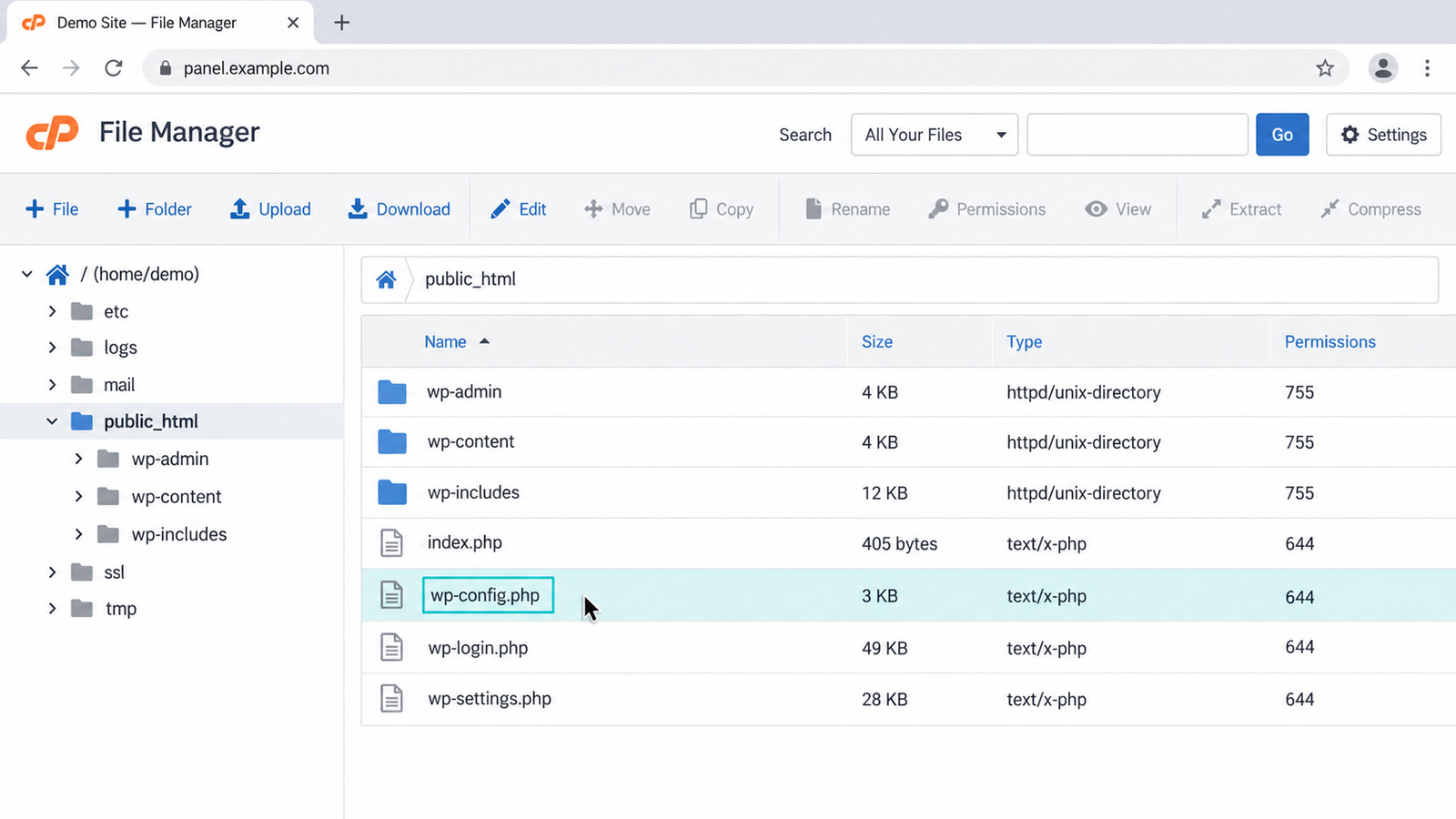
Task: Select the wp-settings.php file name
Action: pyautogui.click(x=490, y=699)
